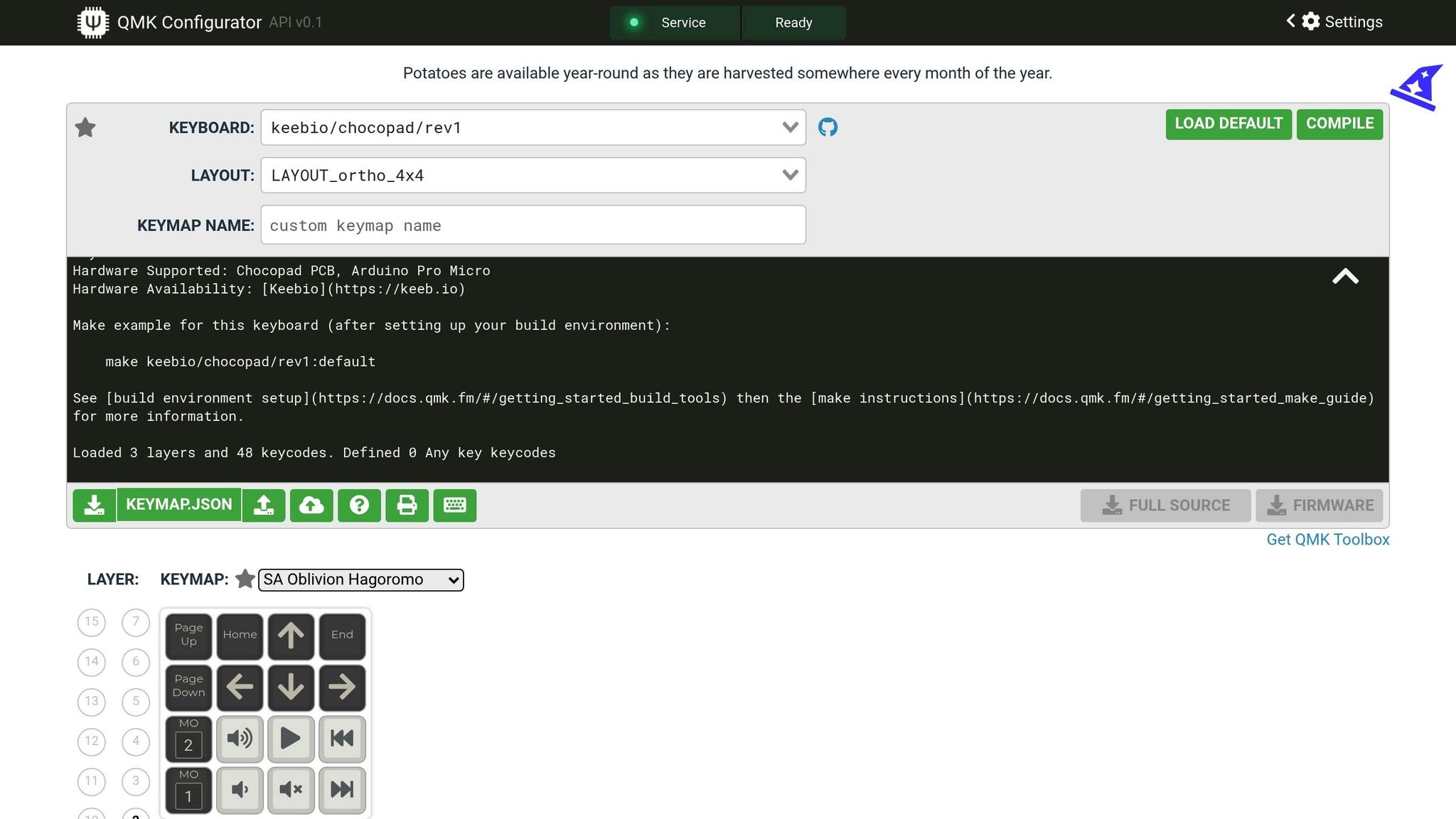Screen dimensions: 1456x819
Task: Switch to layer 6
Action: pyautogui.click(x=136, y=662)
